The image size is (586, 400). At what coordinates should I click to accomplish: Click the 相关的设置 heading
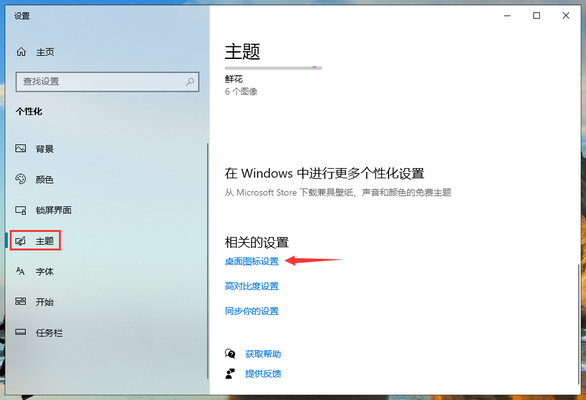(257, 242)
